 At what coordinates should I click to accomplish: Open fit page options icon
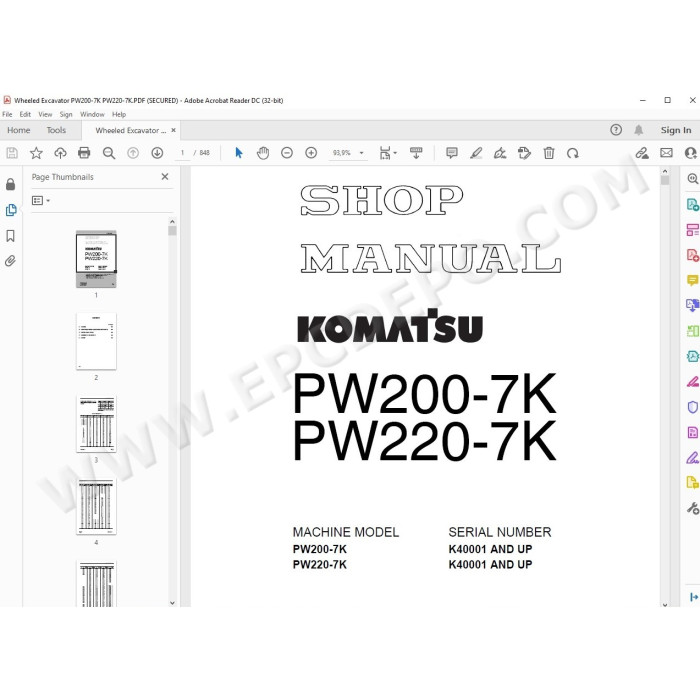[x=388, y=153]
